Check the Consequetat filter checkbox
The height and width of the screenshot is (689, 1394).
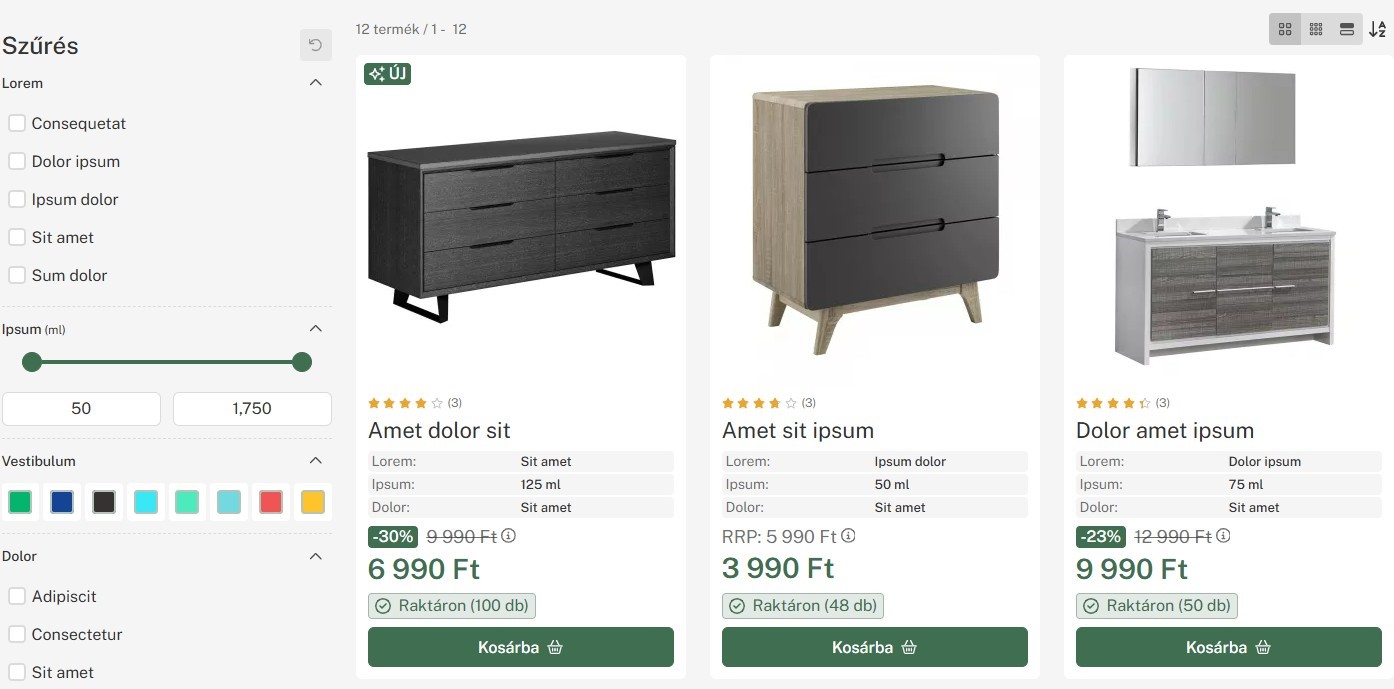17,124
